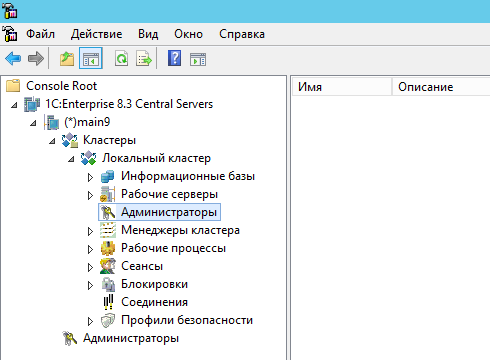
Task: Collapse the (*)main9 server node
Action: click(x=33, y=123)
